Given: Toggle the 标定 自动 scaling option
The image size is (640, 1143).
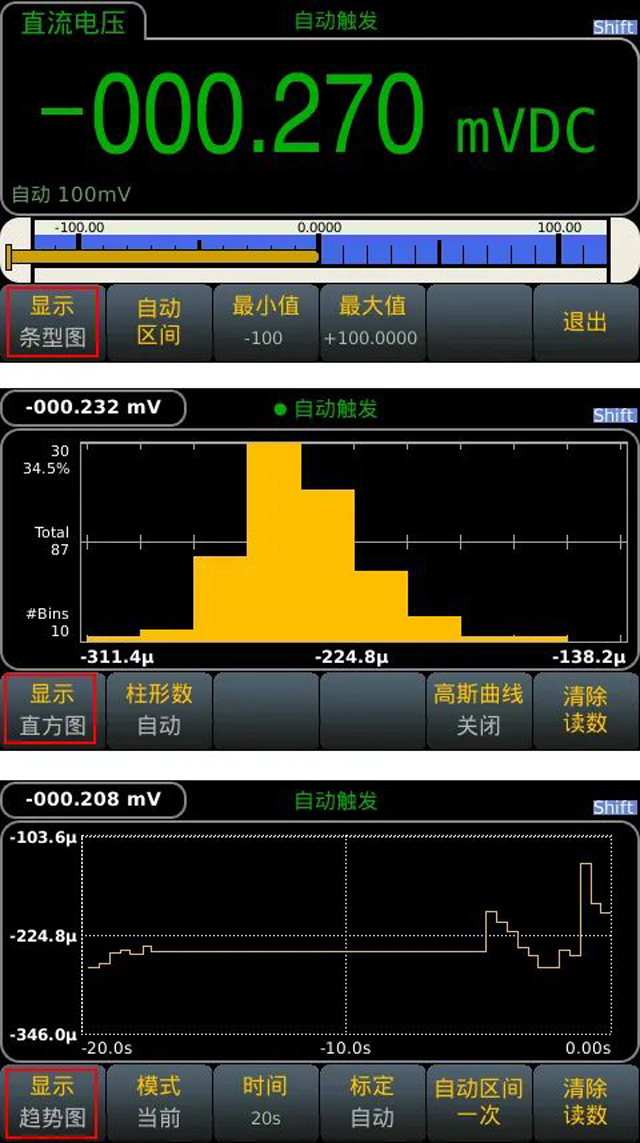Looking at the screenshot, I should [x=371, y=1101].
